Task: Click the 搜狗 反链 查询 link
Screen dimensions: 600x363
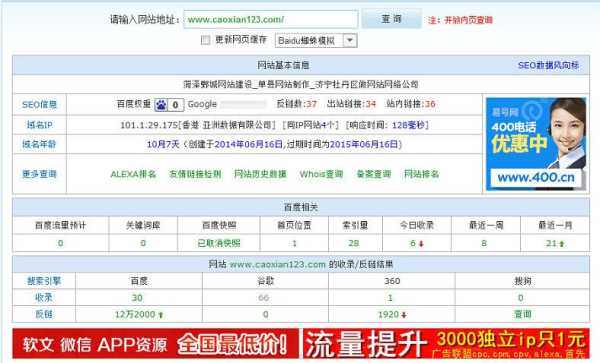Action: tap(522, 314)
